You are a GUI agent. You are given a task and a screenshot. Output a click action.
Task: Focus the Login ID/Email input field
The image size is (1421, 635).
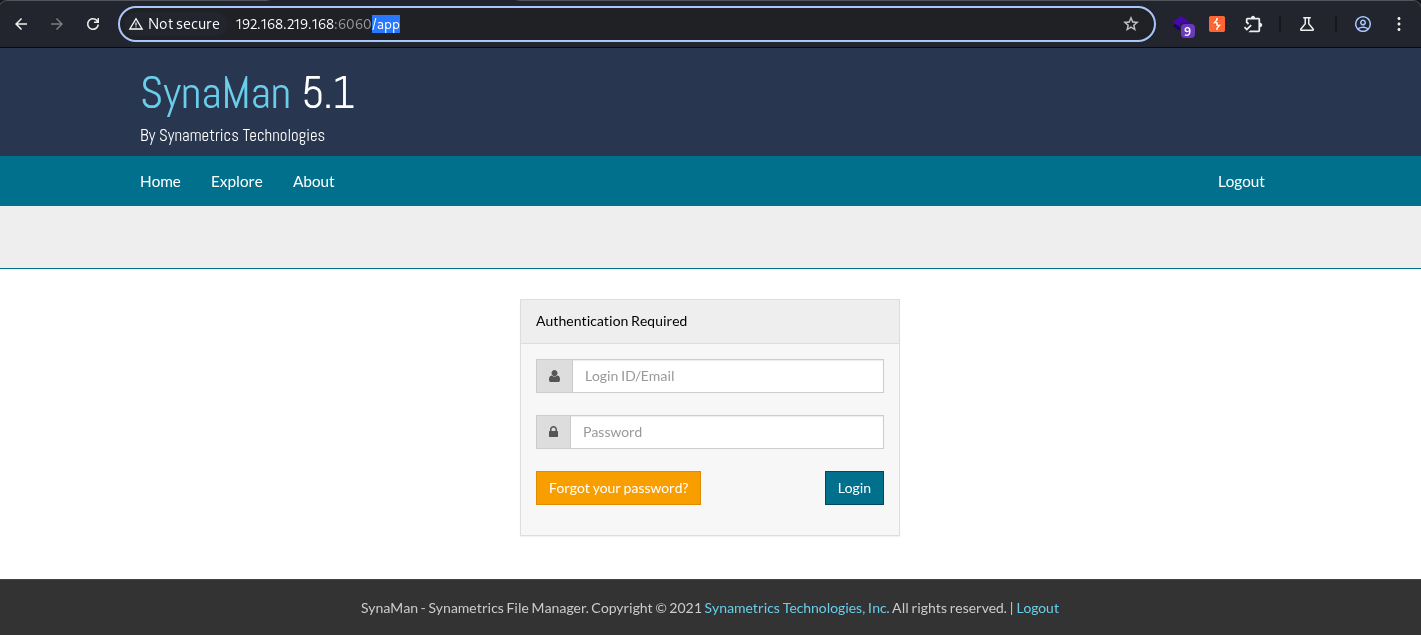[728, 376]
